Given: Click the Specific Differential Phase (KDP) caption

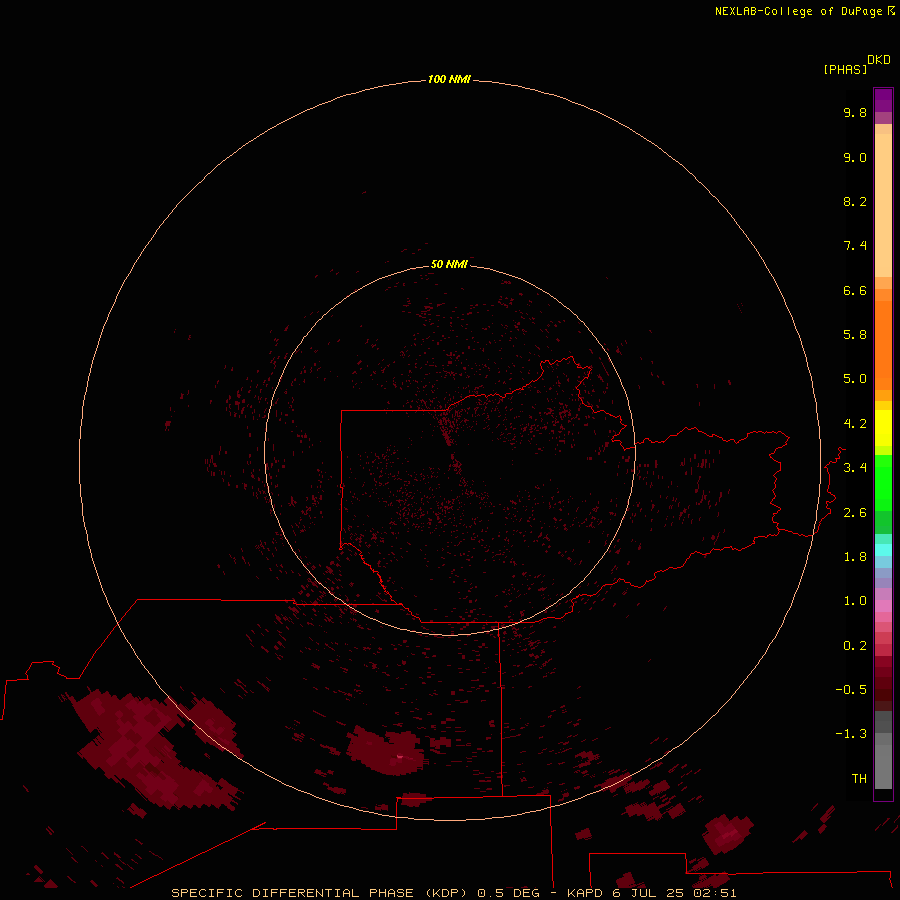Looking at the screenshot, I should pos(317,893).
